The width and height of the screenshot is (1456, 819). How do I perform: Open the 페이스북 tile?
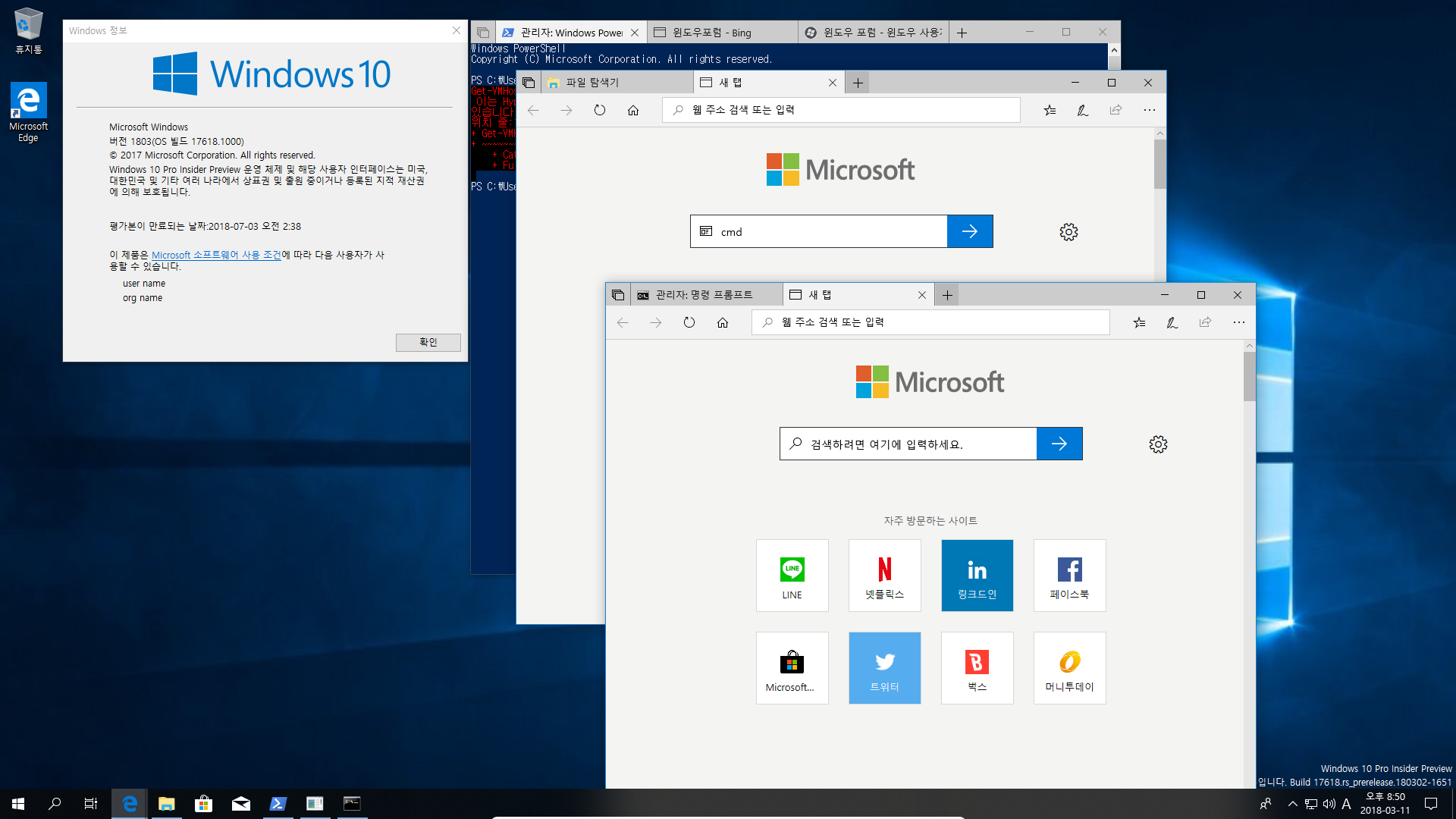click(x=1069, y=576)
